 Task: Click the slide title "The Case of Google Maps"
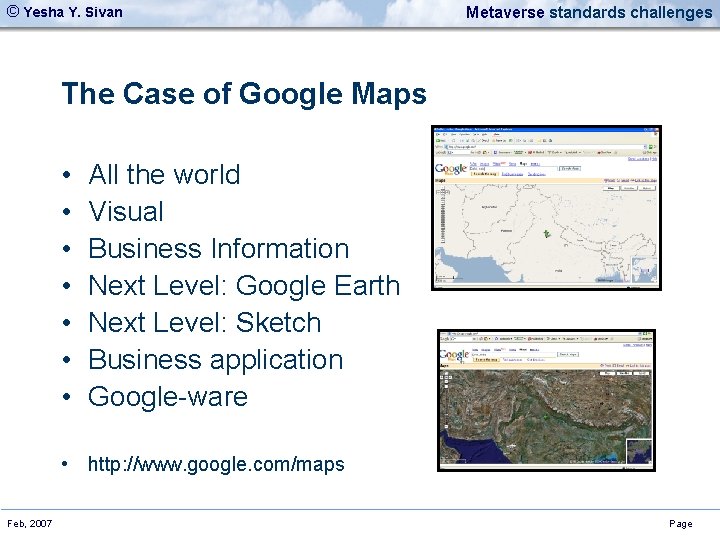(244, 94)
